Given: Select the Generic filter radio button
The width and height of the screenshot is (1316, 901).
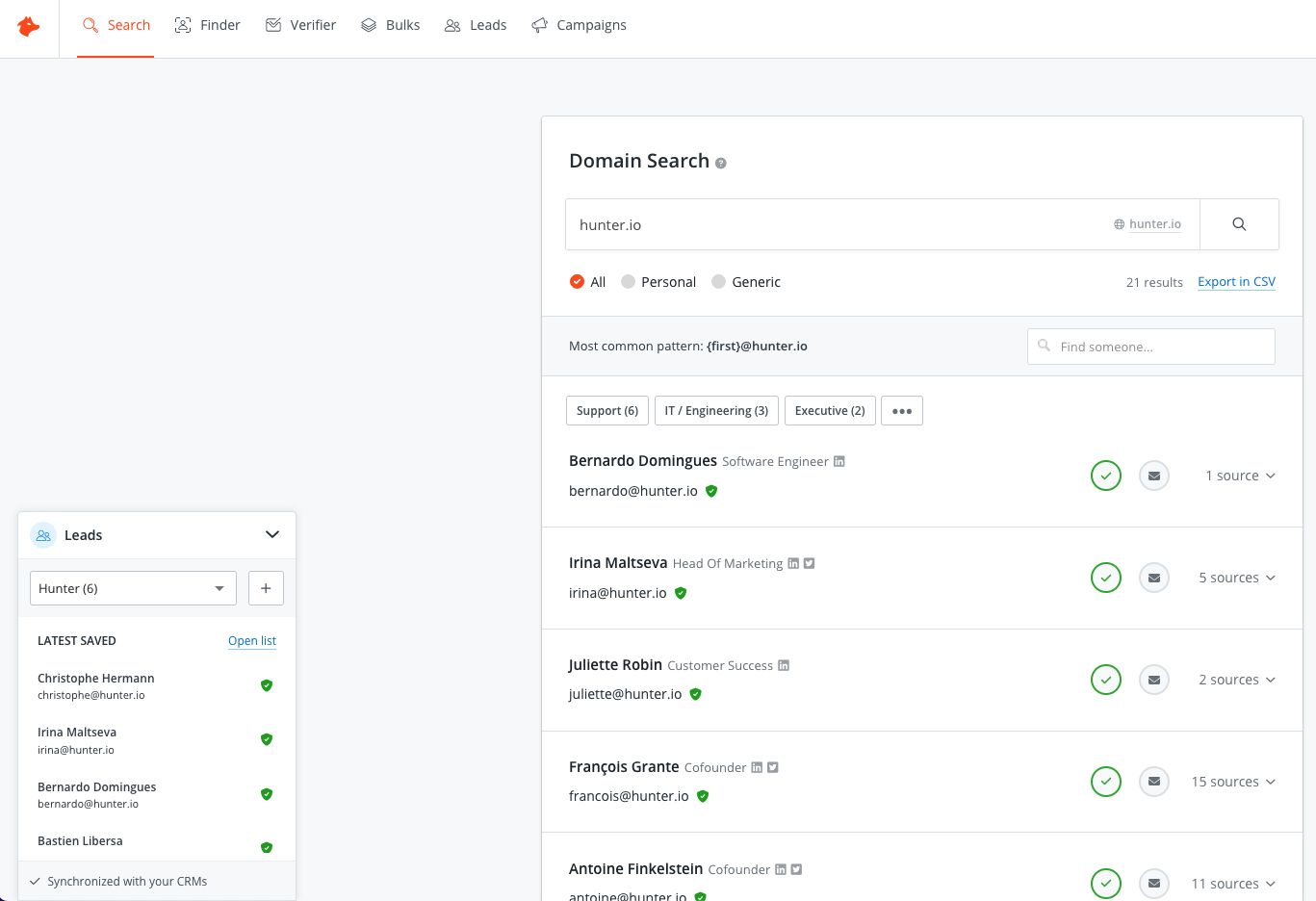Looking at the screenshot, I should pyautogui.click(x=718, y=282).
